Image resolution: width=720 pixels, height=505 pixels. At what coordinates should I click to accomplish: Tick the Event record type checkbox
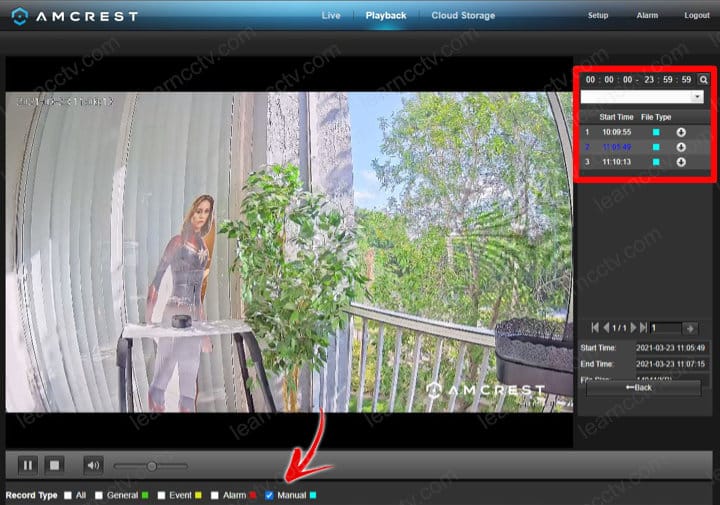point(161,495)
